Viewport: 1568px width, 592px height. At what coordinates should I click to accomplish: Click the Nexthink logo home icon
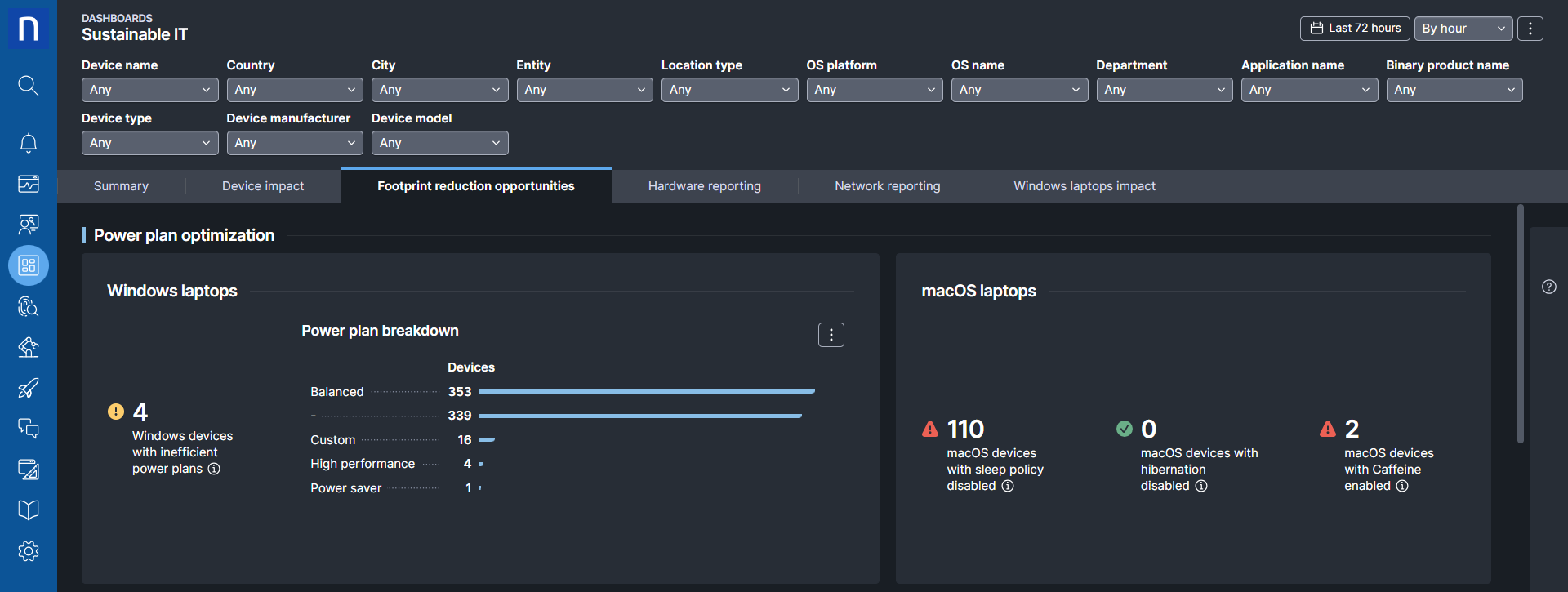tap(28, 29)
